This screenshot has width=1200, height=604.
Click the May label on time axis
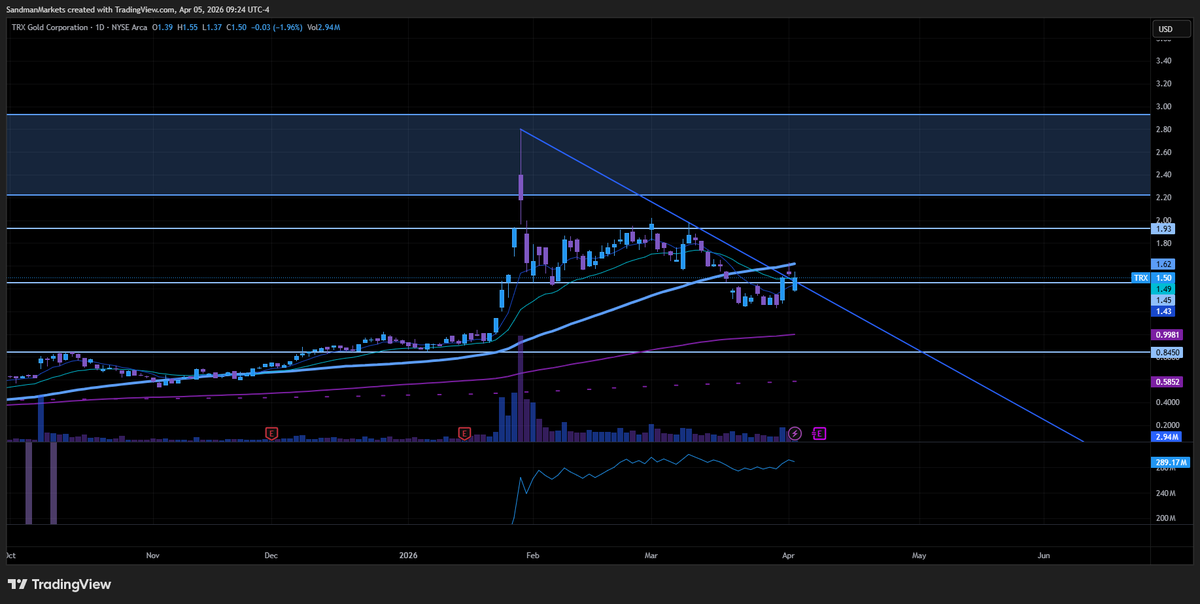click(x=919, y=554)
